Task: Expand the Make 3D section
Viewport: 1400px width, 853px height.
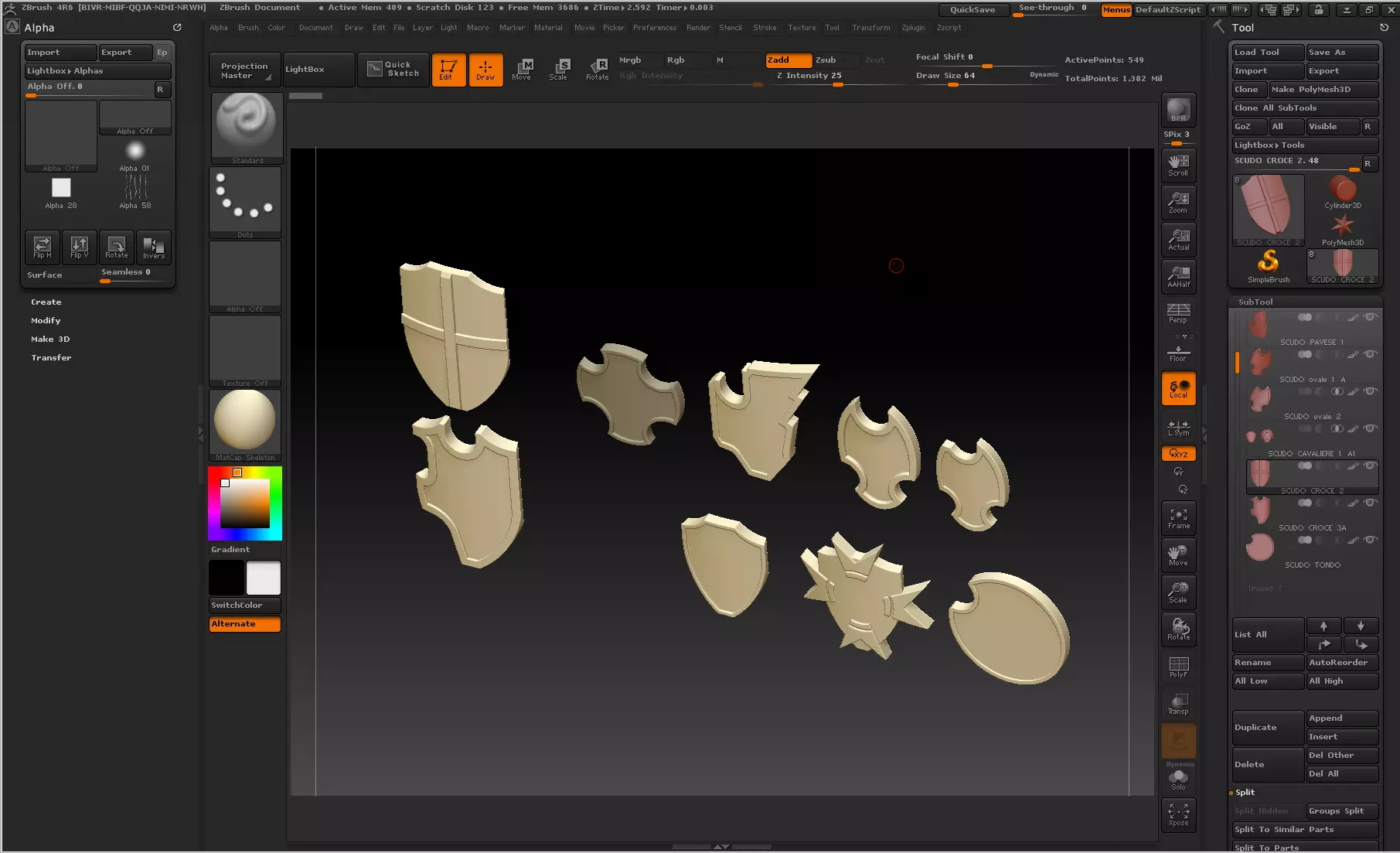Action: coord(50,339)
